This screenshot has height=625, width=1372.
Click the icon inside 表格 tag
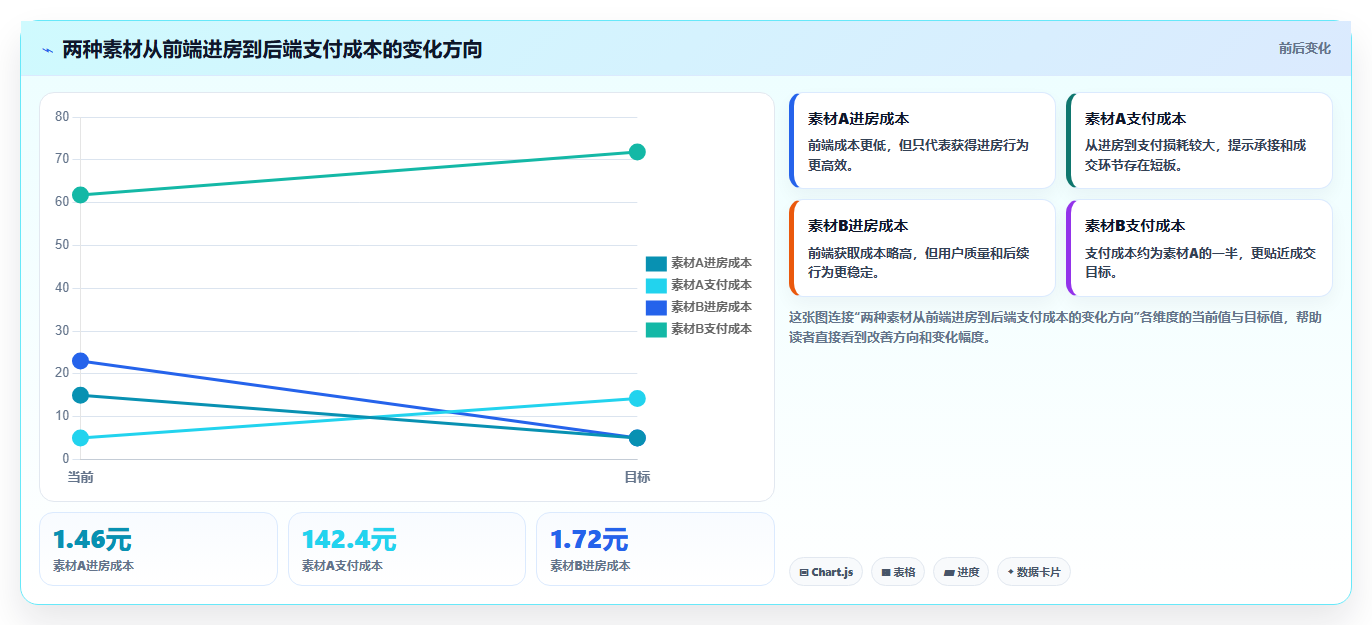pos(886,573)
